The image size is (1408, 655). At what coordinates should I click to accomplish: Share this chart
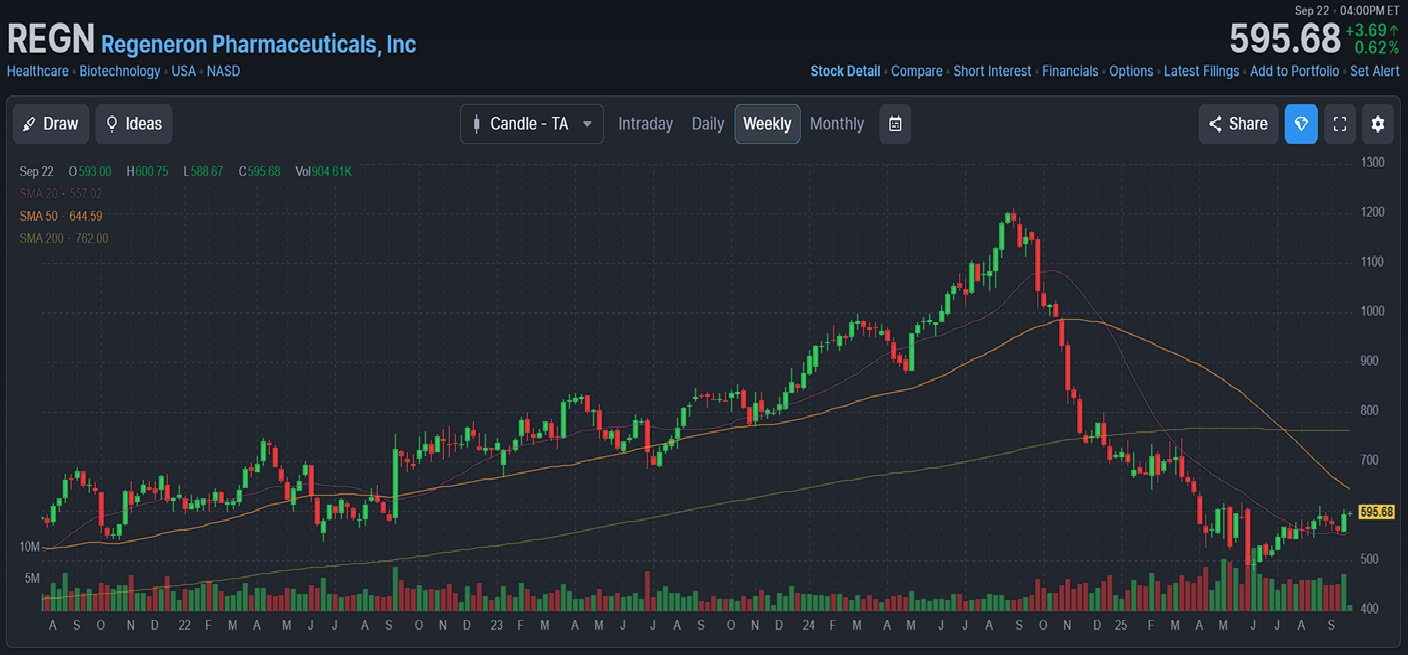(x=1238, y=124)
